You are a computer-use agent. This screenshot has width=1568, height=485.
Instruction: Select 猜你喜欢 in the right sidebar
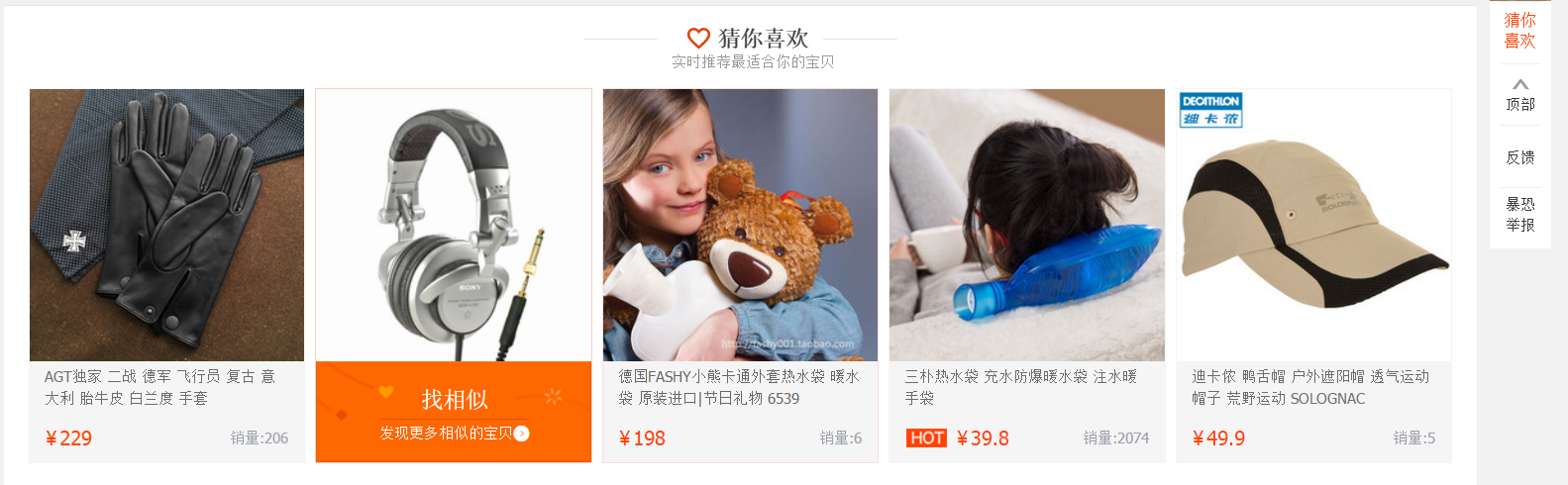click(x=1520, y=31)
